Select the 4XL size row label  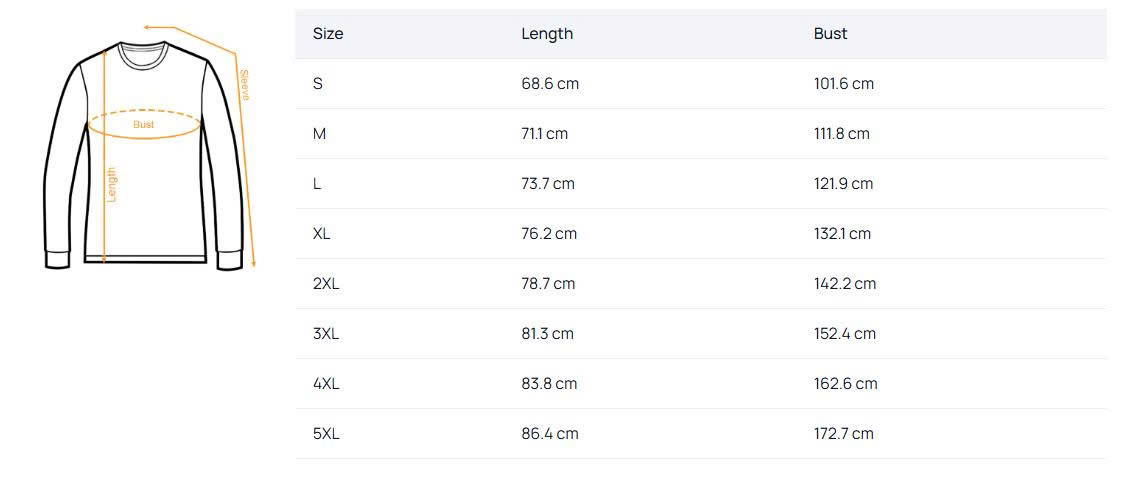click(326, 384)
